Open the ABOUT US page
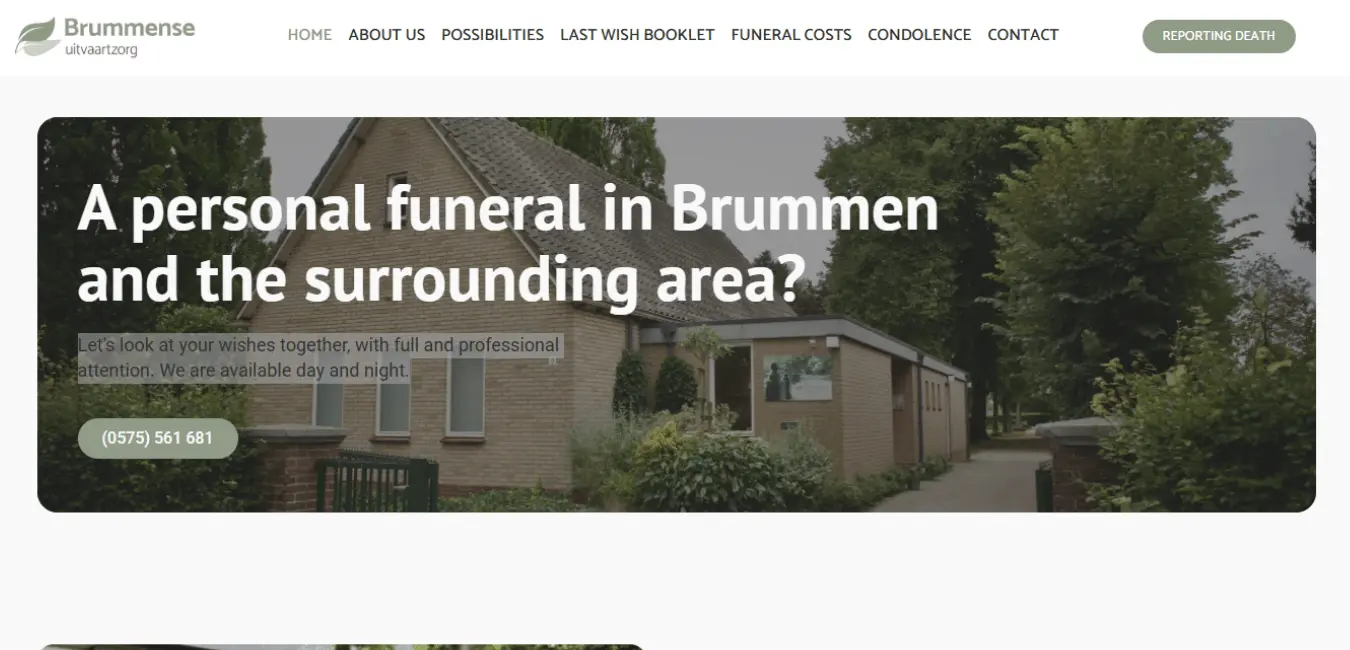The image size is (1350, 650). [387, 35]
